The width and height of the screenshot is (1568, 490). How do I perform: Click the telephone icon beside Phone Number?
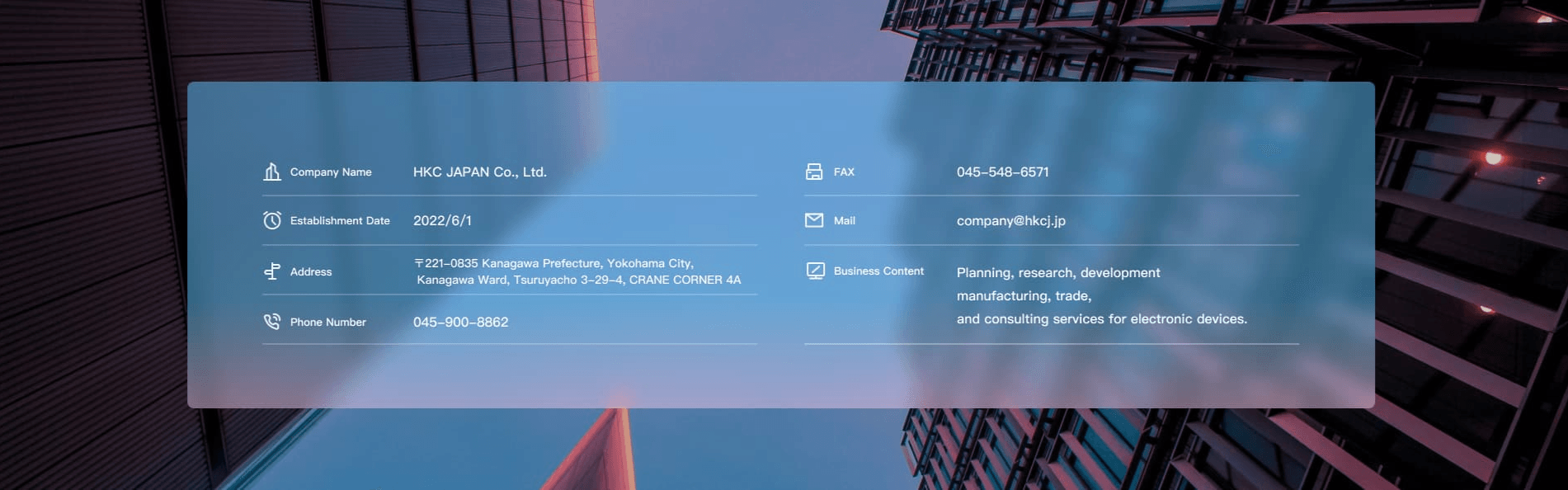coord(271,322)
